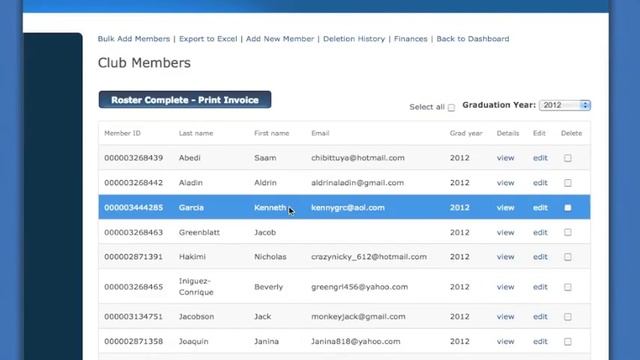Check delete box for Greenblatt
Image resolution: width=640 pixels, height=360 pixels.
pos(568,232)
